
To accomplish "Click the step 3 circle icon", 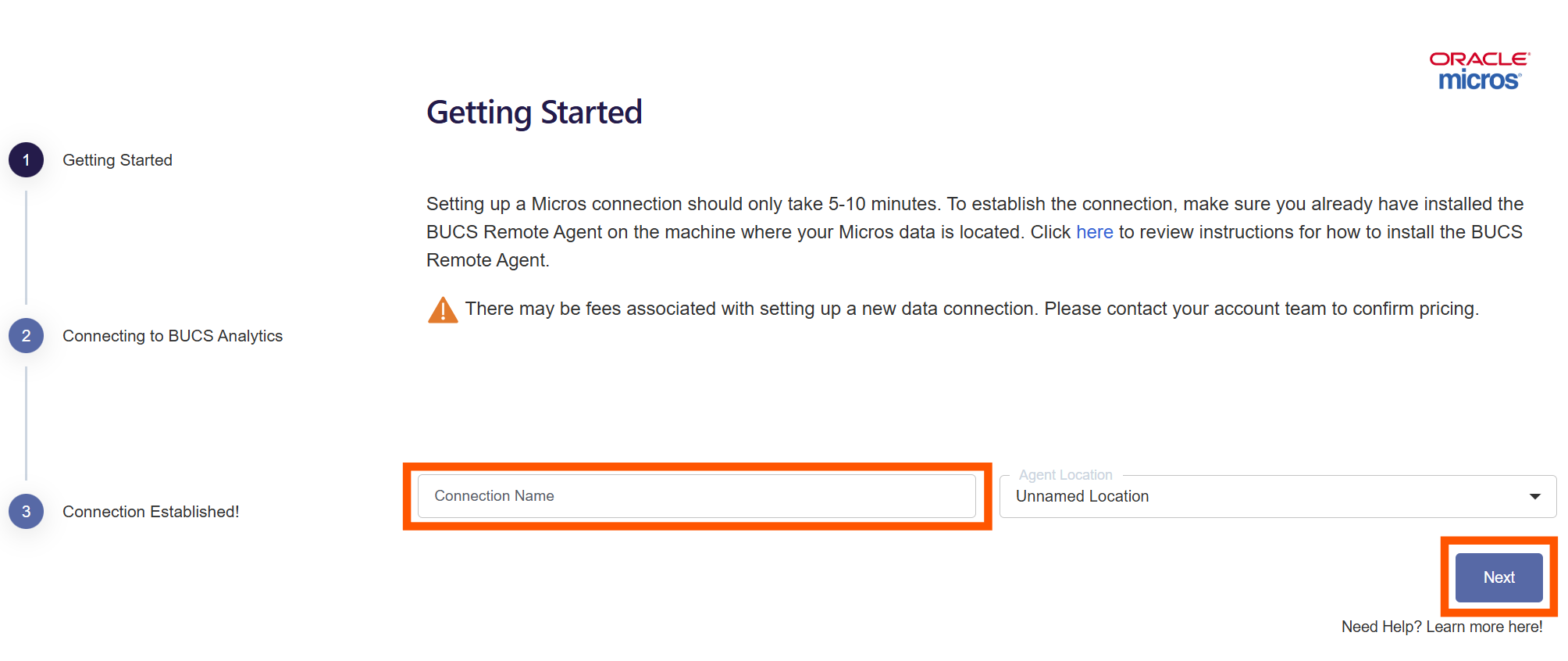I will tap(26, 512).
